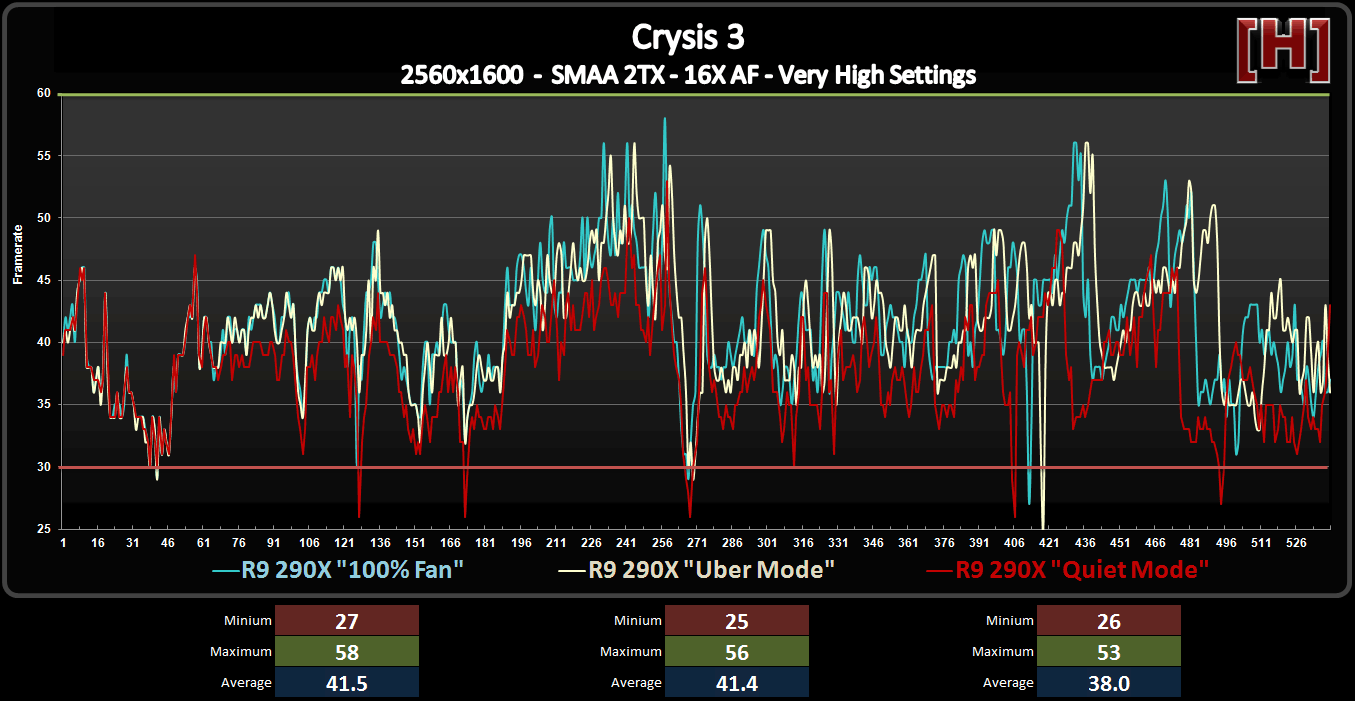1355x701 pixels.
Task: Click the 55 label on the y-axis
Action: 44,156
